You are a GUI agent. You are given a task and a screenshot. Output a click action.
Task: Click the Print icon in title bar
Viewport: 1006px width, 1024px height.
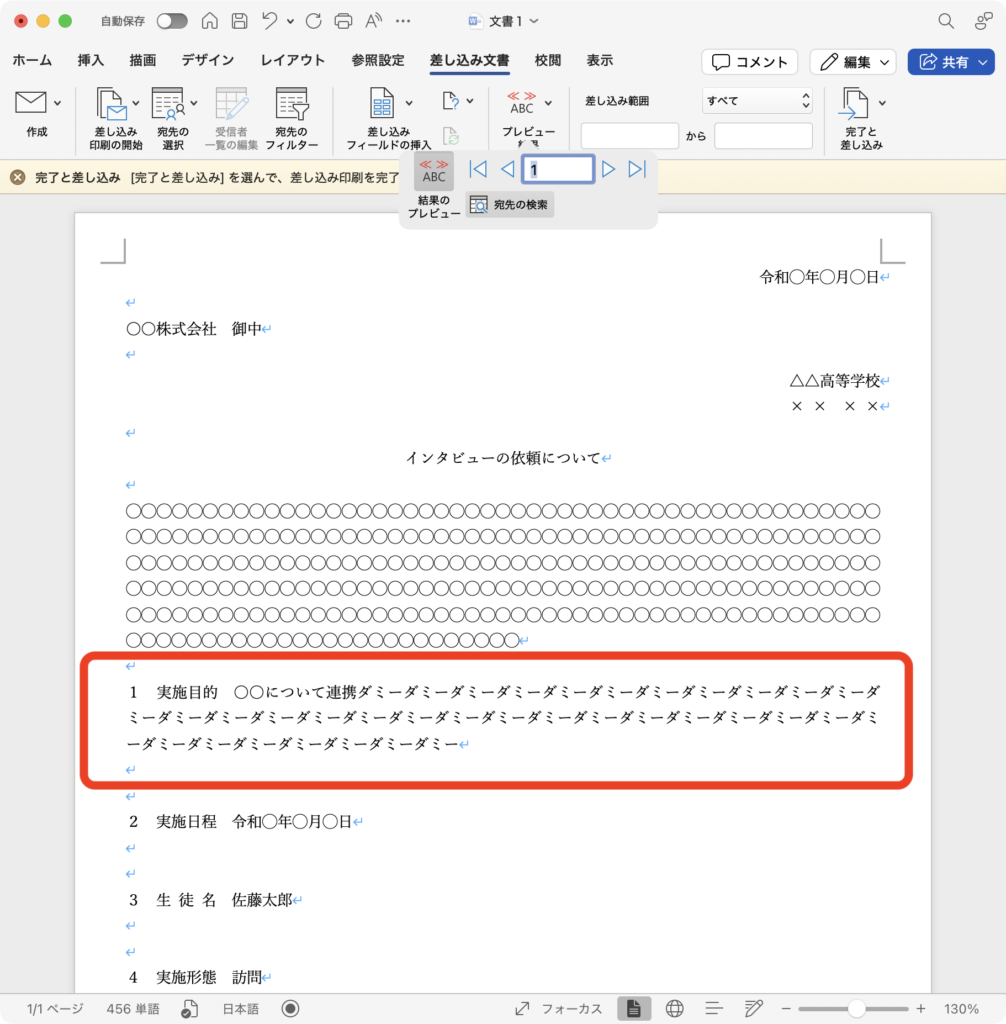click(343, 21)
